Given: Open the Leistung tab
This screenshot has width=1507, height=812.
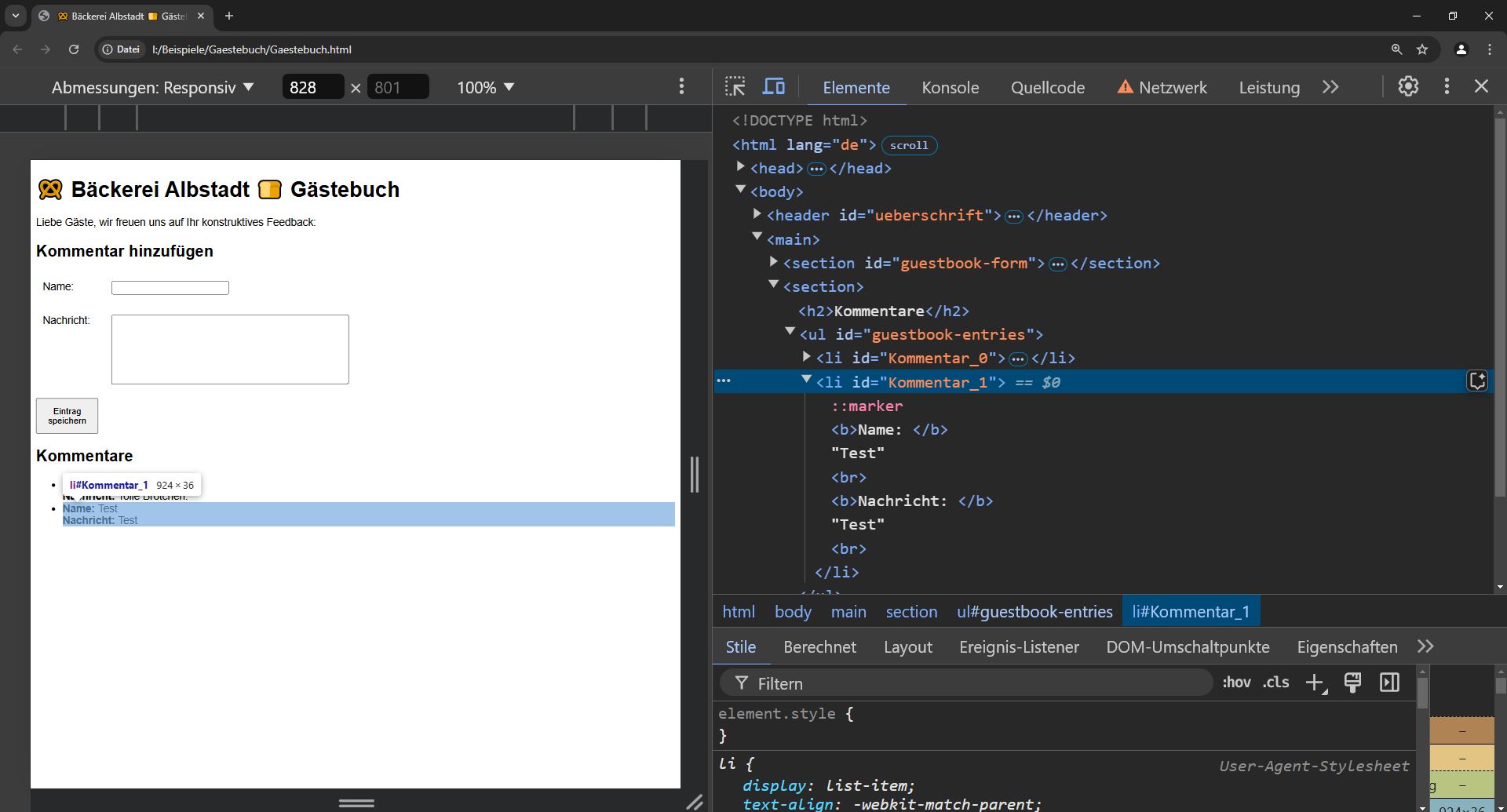Looking at the screenshot, I should pyautogui.click(x=1269, y=87).
